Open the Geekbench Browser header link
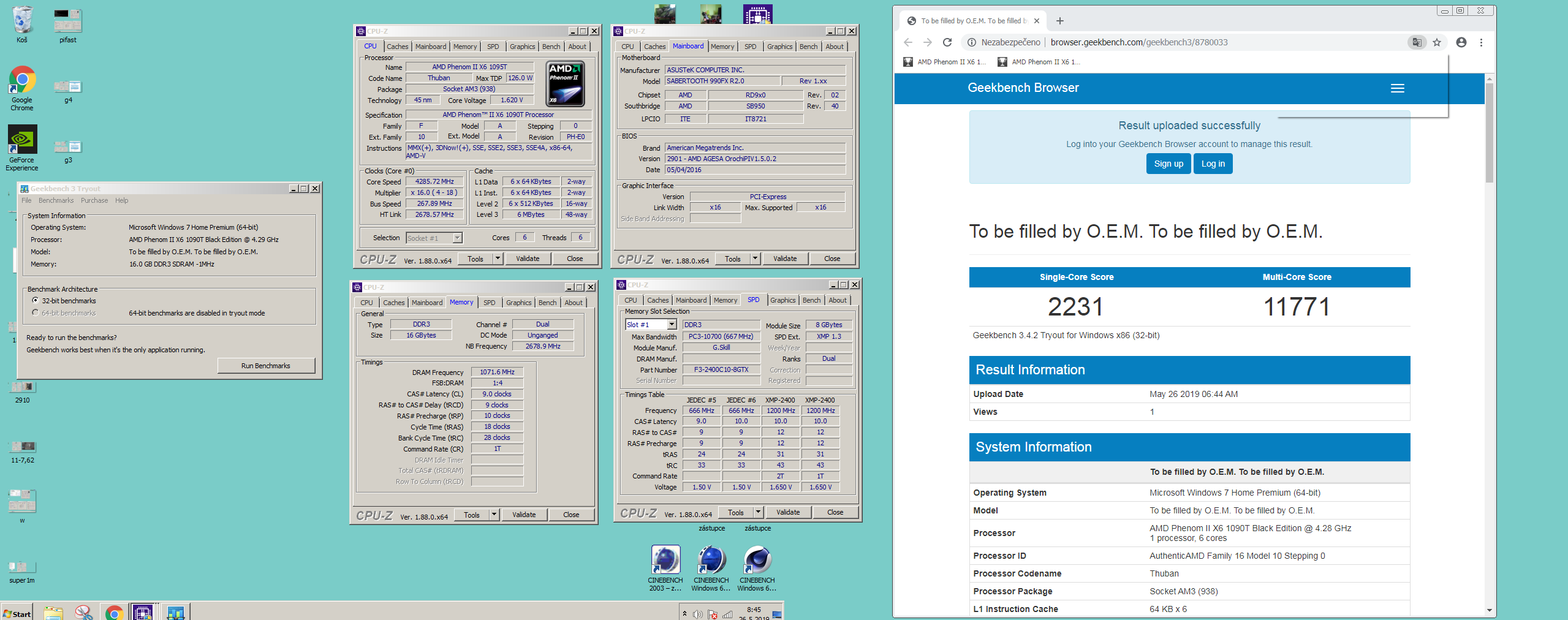This screenshot has height=620, width=1568. (x=1023, y=88)
